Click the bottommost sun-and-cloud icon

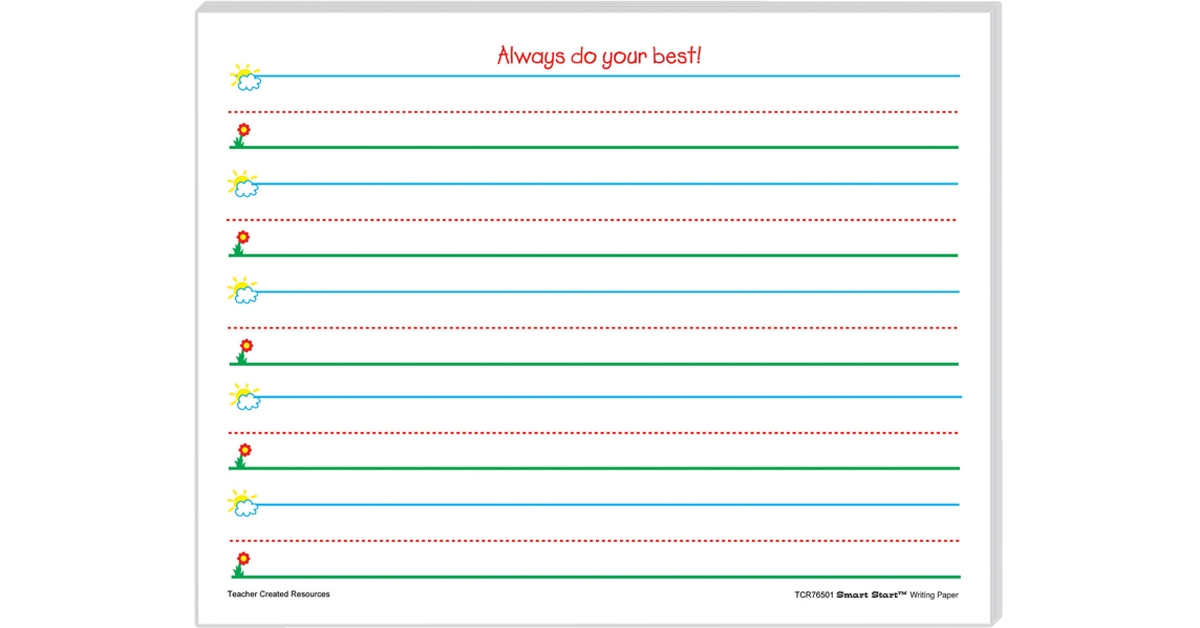(x=244, y=502)
